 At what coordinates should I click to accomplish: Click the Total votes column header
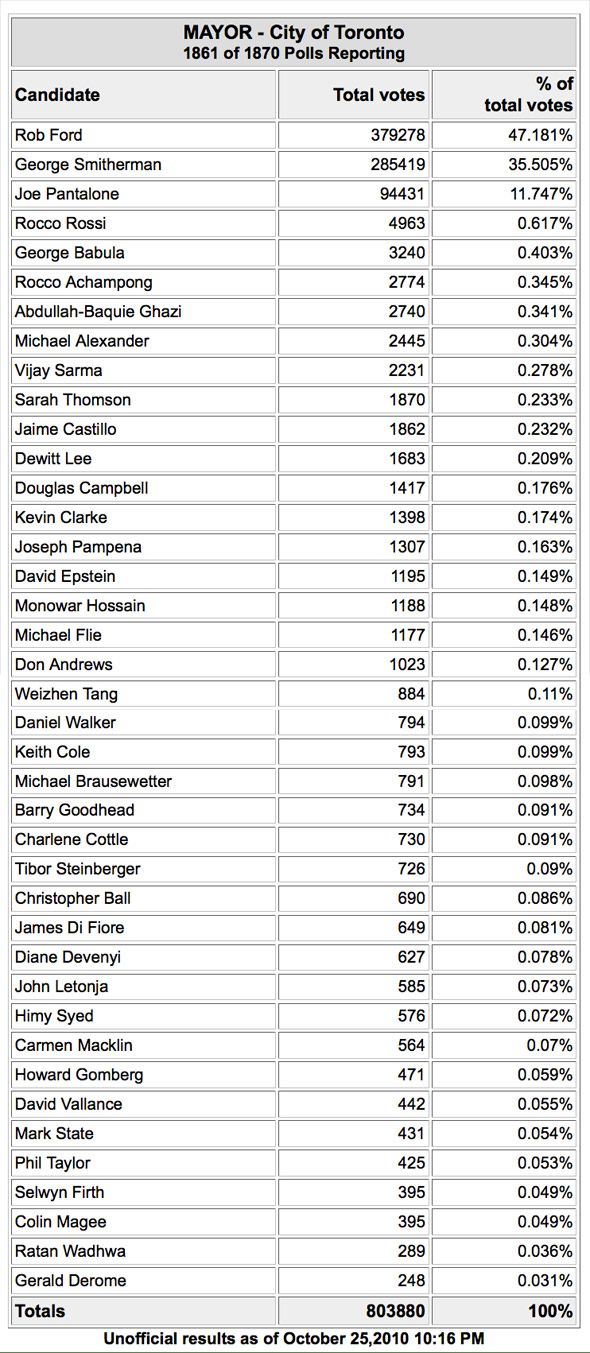[x=354, y=95]
